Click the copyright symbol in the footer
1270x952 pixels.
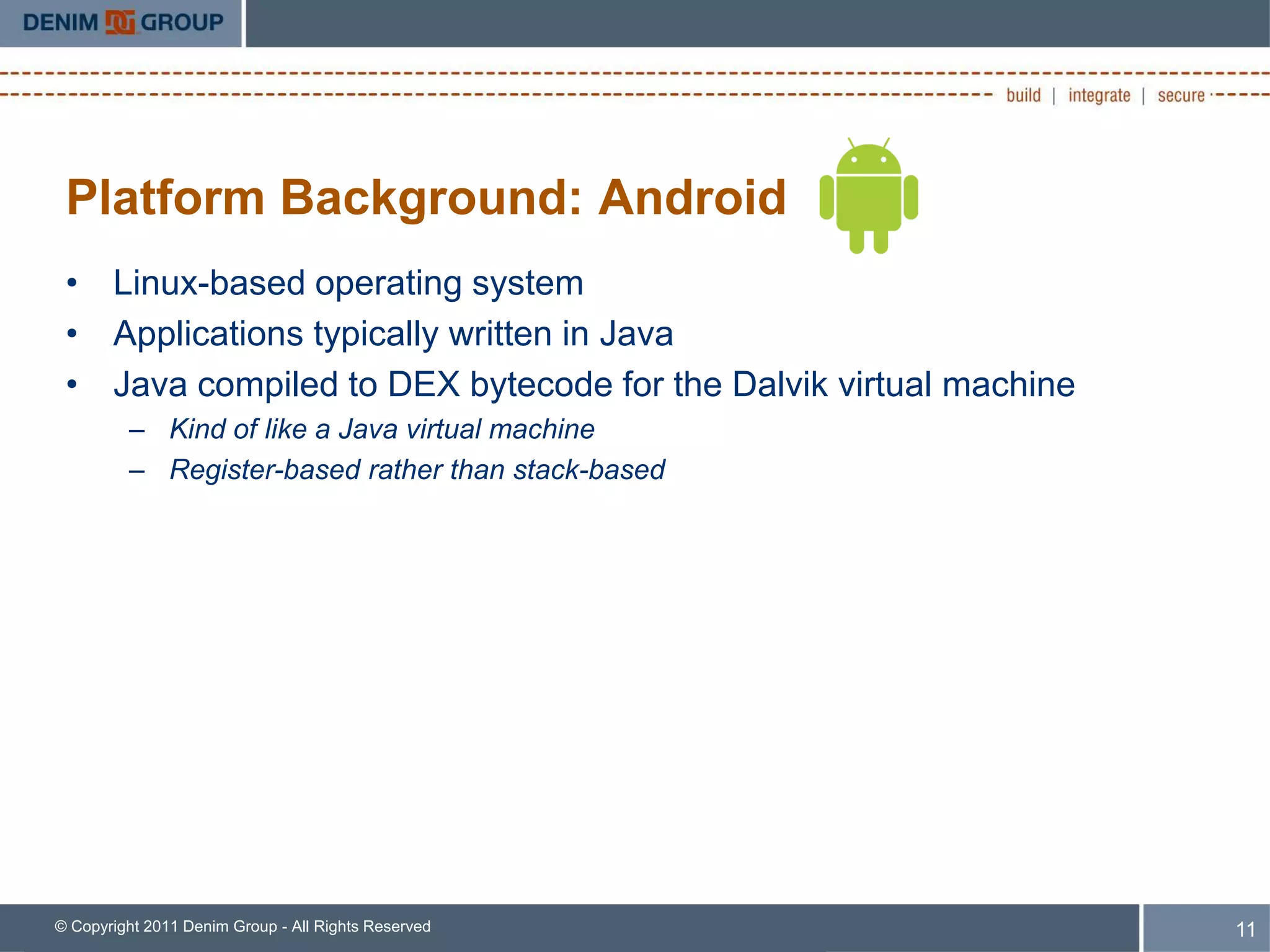coord(61,926)
